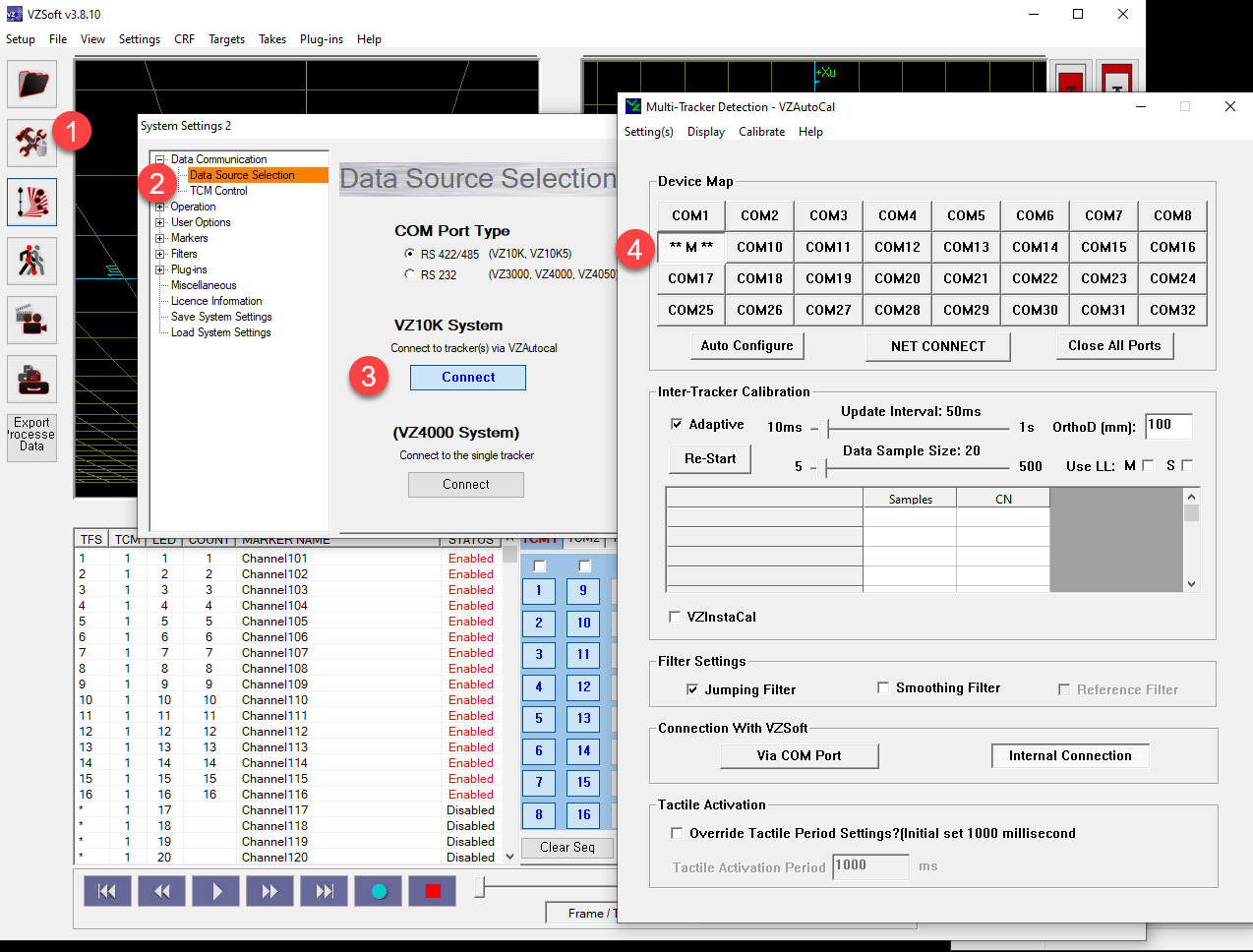The width and height of the screenshot is (1253, 952).
Task: Click the walking figures motion capture icon
Action: pyautogui.click(x=31, y=262)
